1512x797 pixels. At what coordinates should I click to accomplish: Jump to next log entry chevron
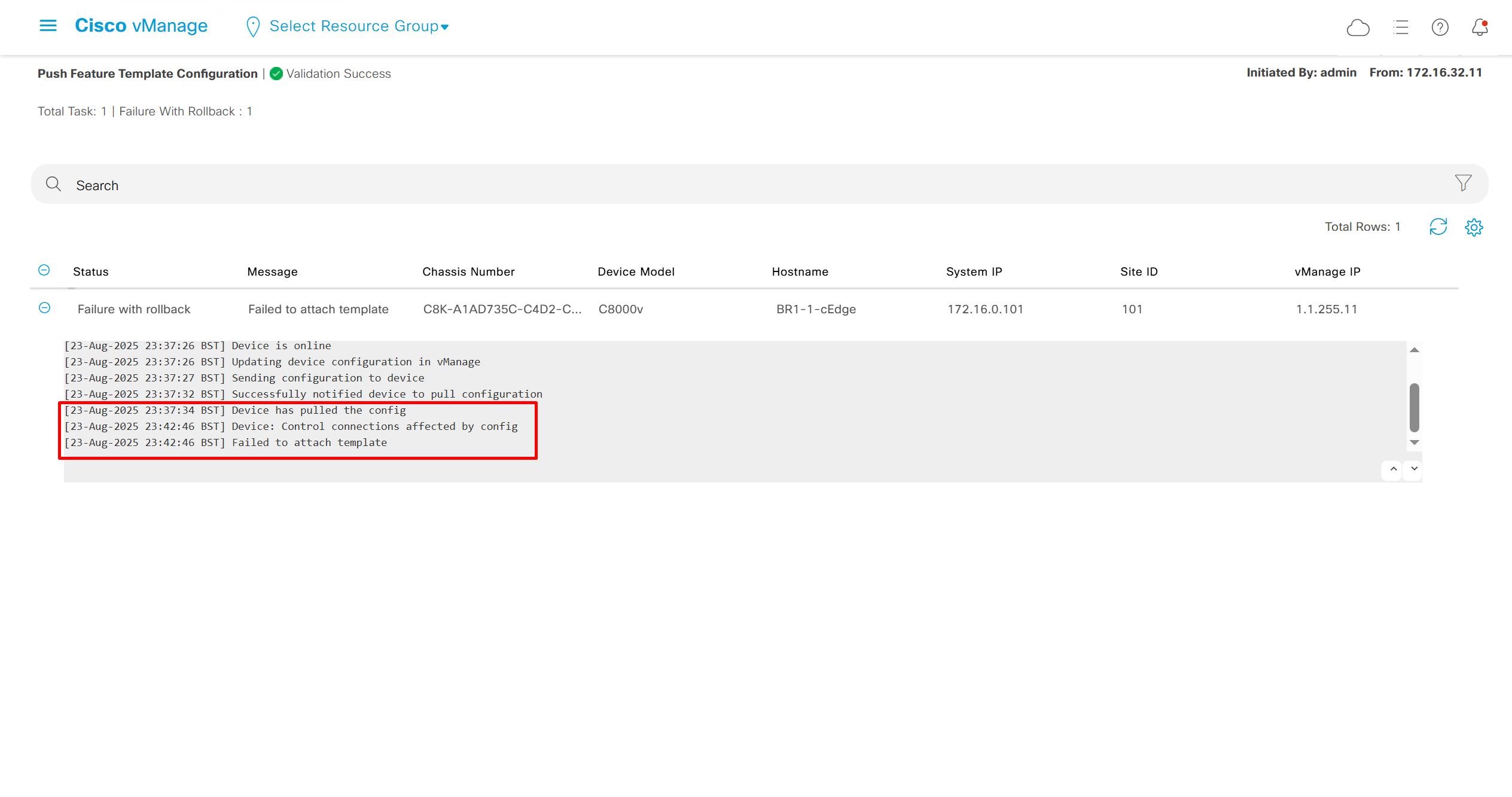click(x=1414, y=469)
